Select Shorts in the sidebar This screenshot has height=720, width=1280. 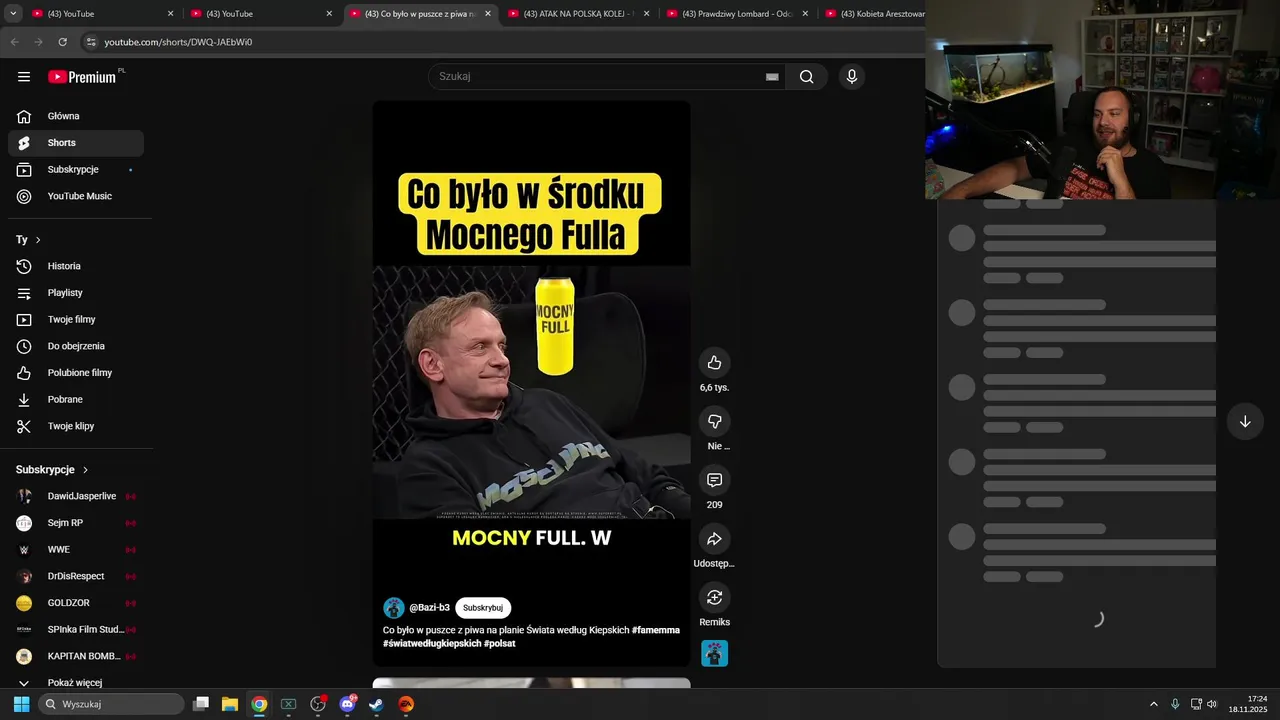click(76, 143)
